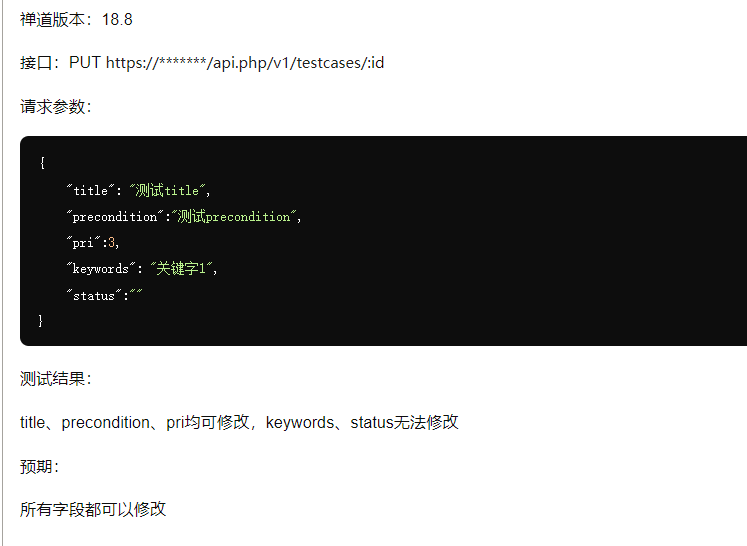Screen dimensions: 747x546
Task: Click the keywords、status无法修改 result sentence
Action: click(x=362, y=423)
